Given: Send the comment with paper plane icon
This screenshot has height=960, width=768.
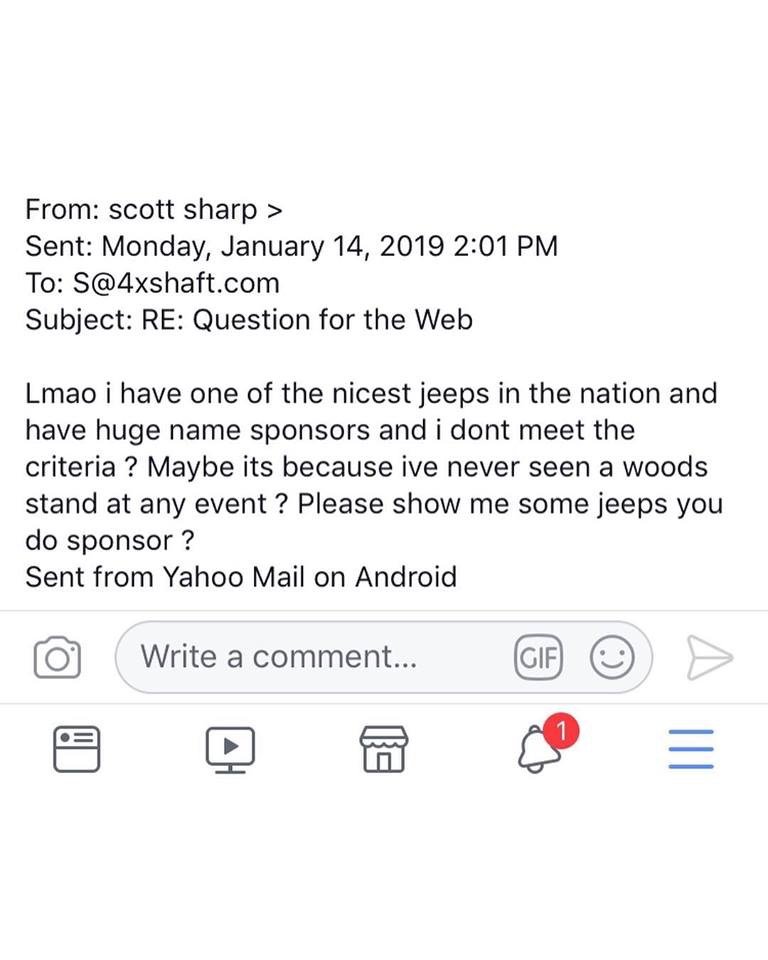Looking at the screenshot, I should [x=709, y=658].
